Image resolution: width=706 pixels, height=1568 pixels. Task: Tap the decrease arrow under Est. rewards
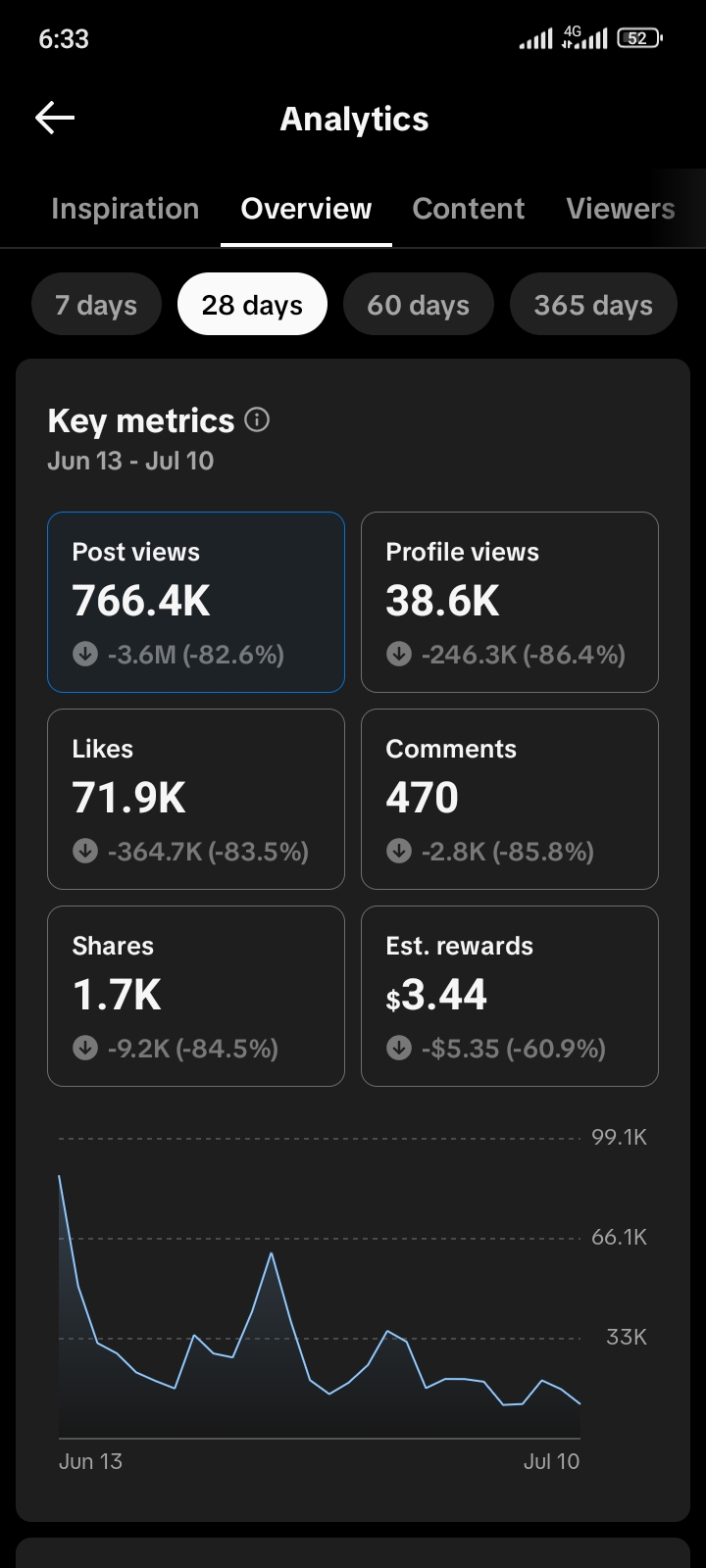click(x=399, y=1048)
